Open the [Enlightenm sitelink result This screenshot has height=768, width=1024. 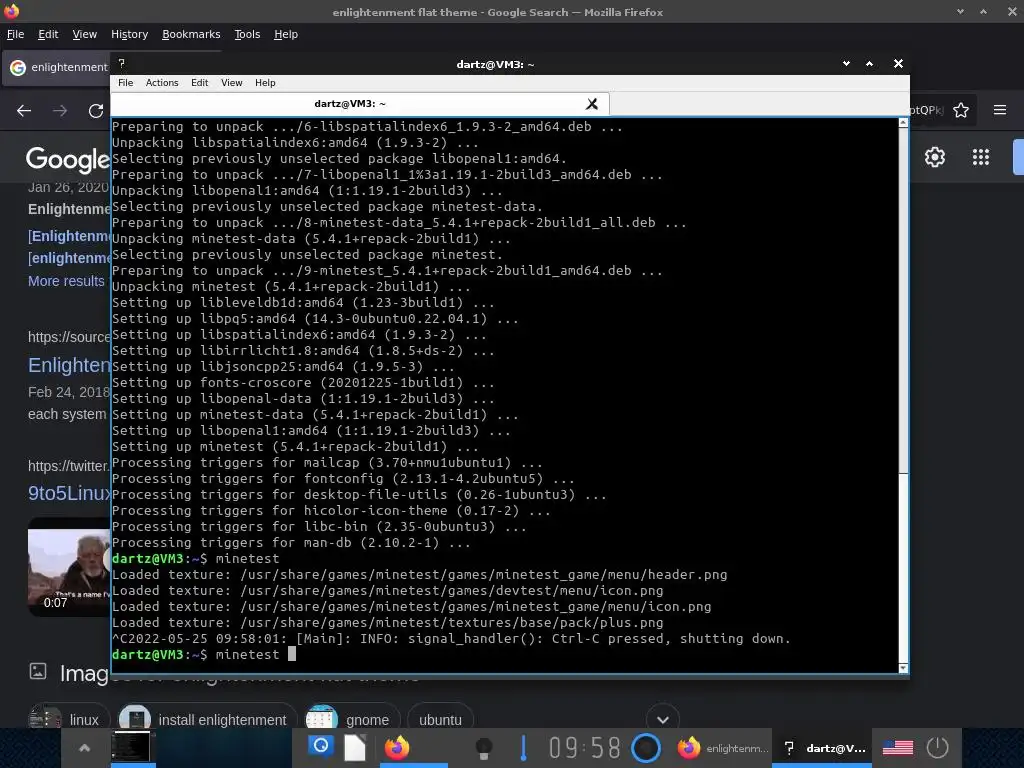pyautogui.click(x=69, y=236)
